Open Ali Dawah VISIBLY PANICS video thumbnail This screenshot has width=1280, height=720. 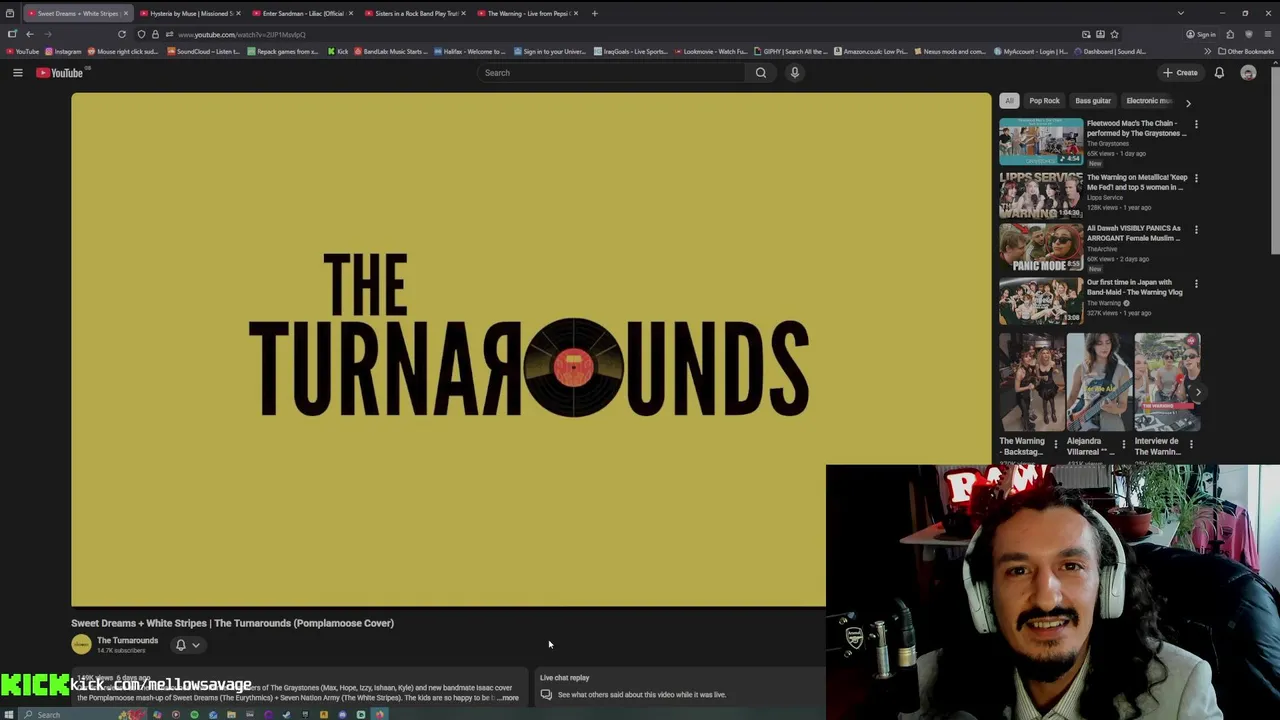1041,248
